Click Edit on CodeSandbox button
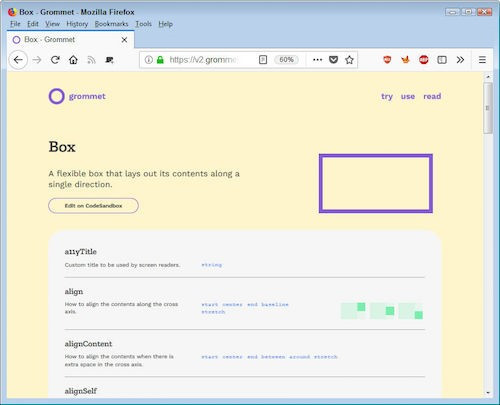 [x=93, y=206]
